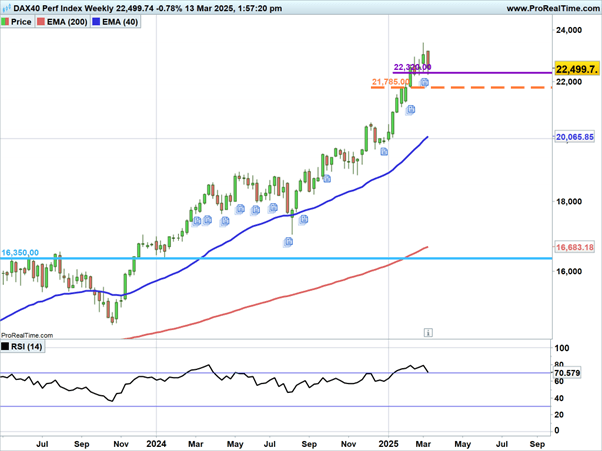Click the blue 20,065.85 EMA value tag
Image resolution: width=602 pixels, height=451 pixels.
(575, 137)
